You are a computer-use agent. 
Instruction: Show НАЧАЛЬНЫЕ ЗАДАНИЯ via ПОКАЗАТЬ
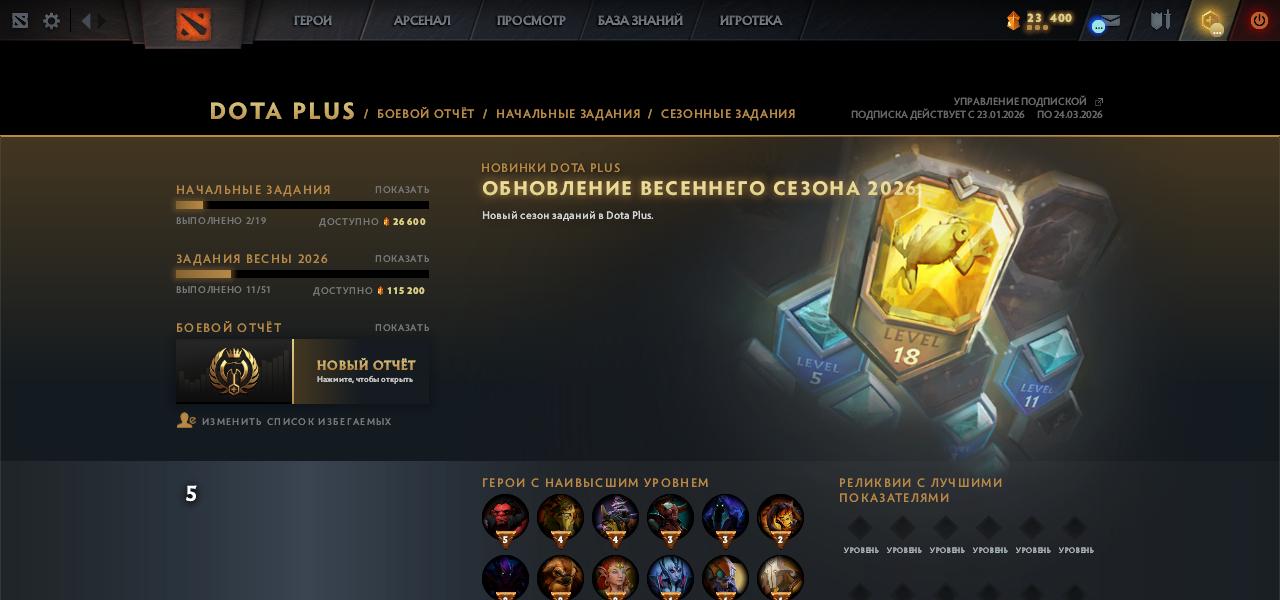pyautogui.click(x=402, y=189)
